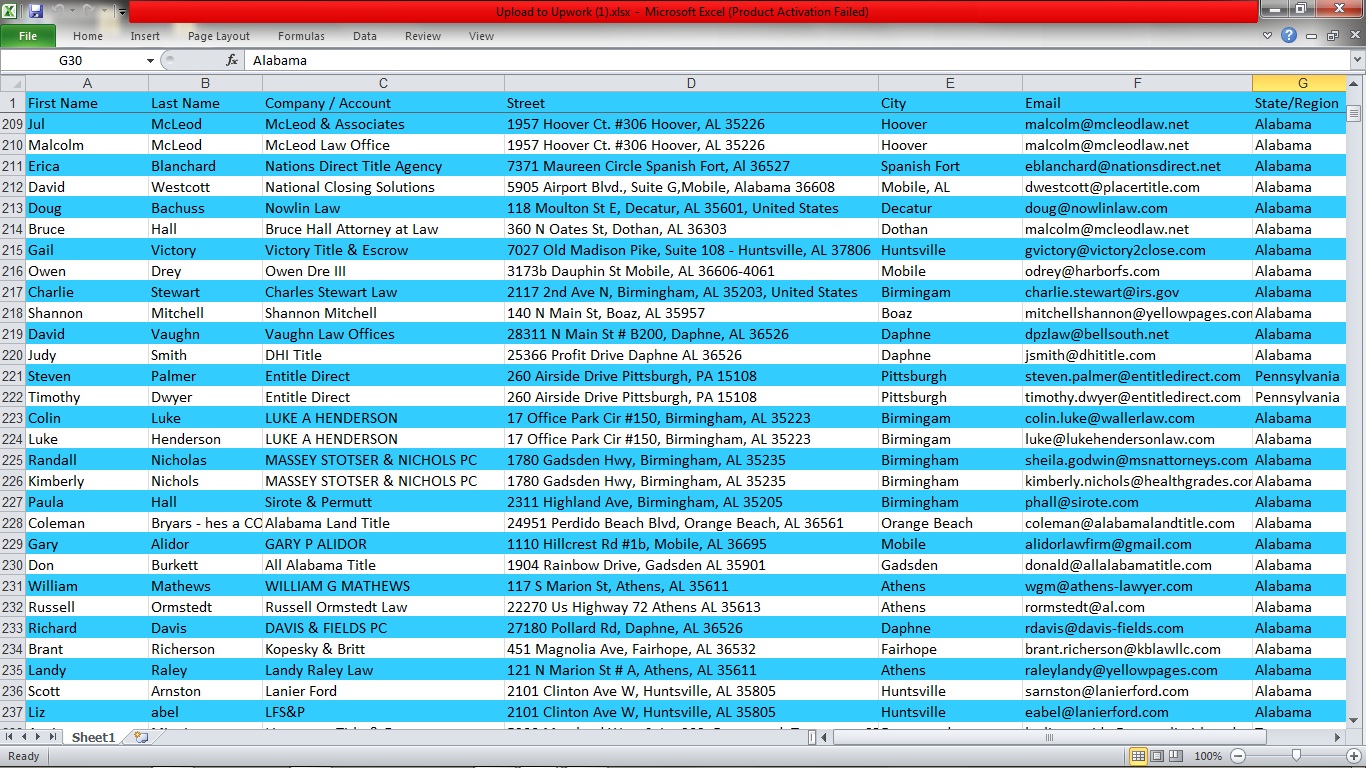Click the green File button

coord(28,36)
